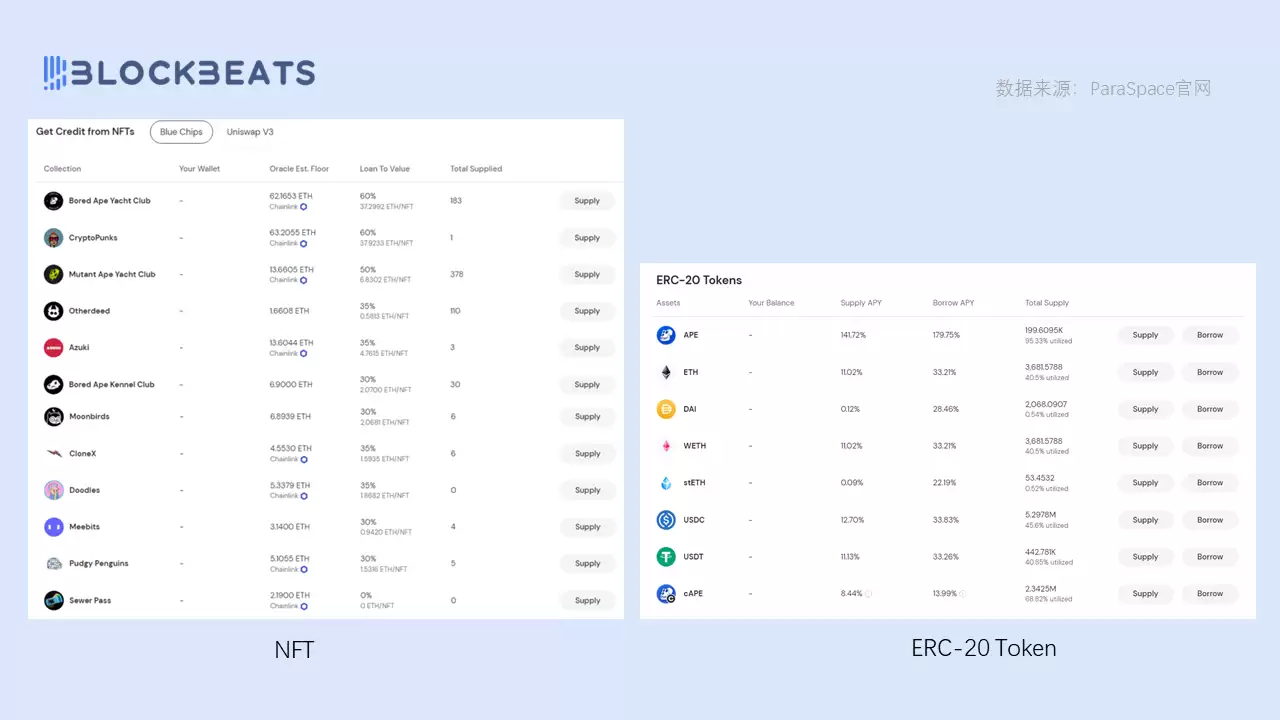
Task: Click the Total Supplied column header
Action: point(476,169)
